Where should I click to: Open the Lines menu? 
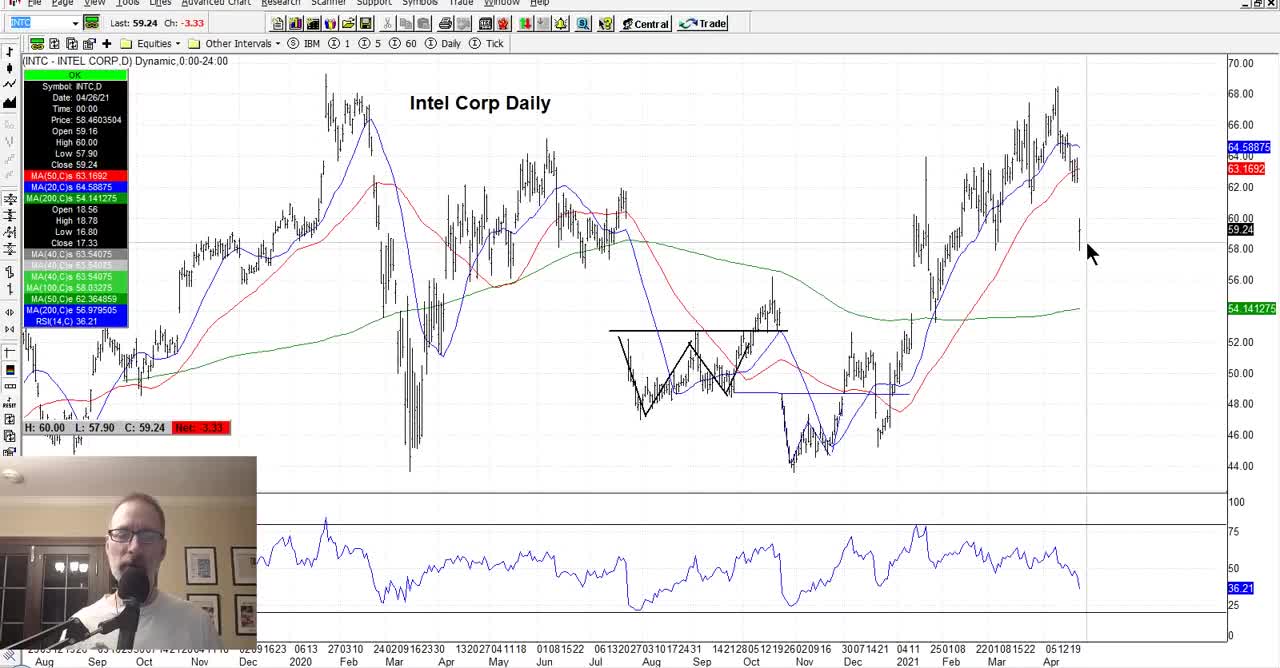(160, 3)
